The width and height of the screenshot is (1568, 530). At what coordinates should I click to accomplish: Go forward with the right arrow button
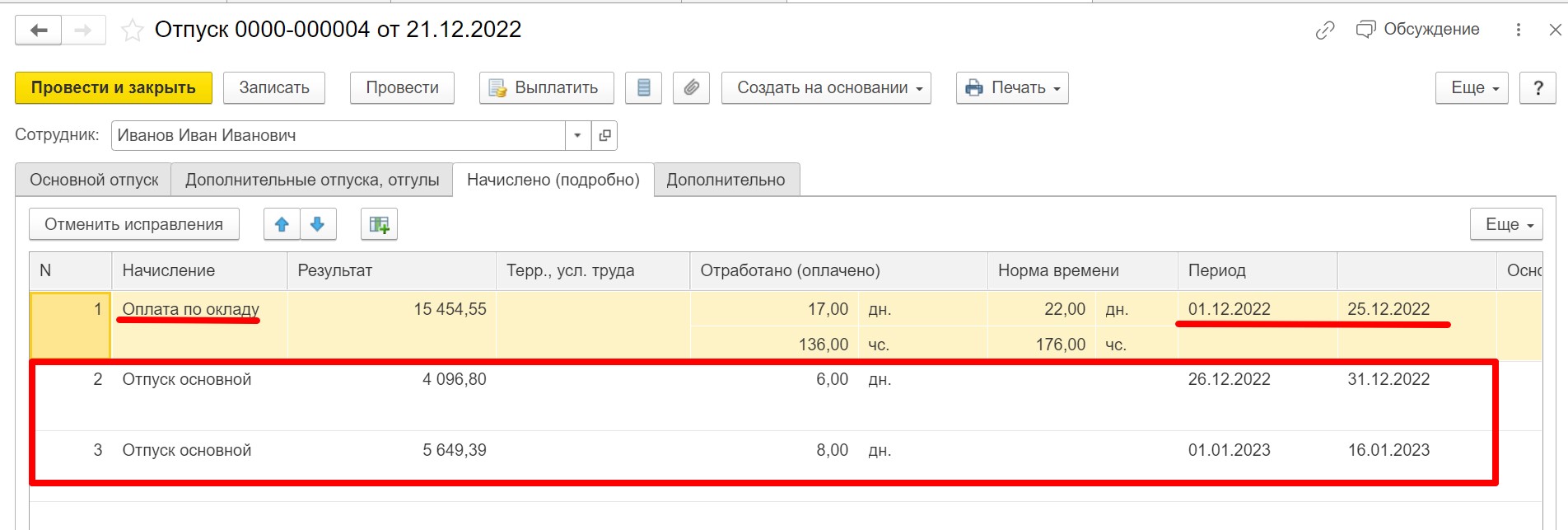pos(83,30)
